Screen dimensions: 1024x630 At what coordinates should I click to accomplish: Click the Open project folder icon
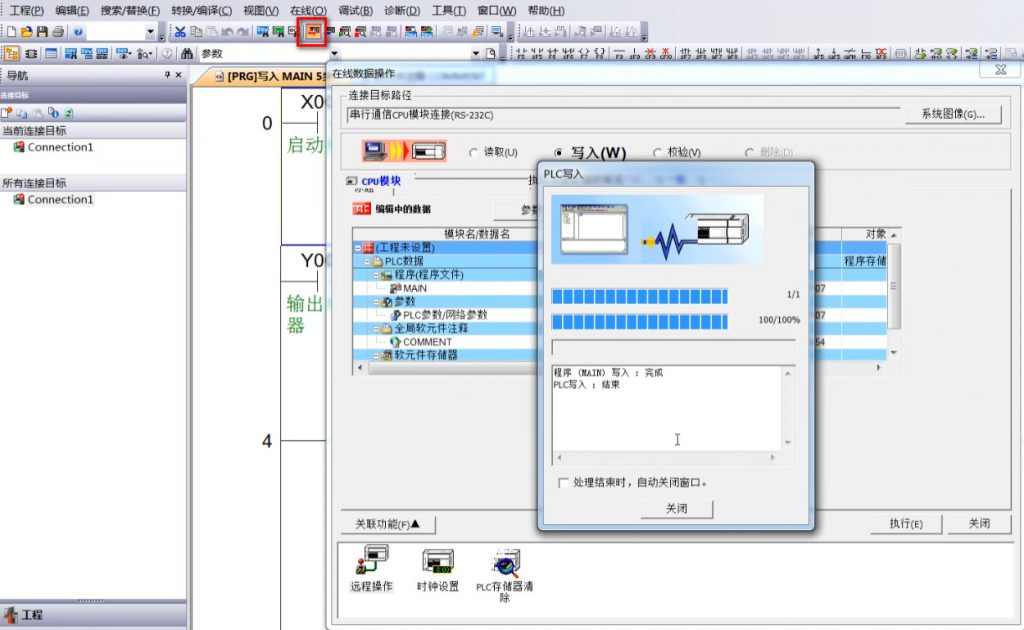[x=27, y=31]
